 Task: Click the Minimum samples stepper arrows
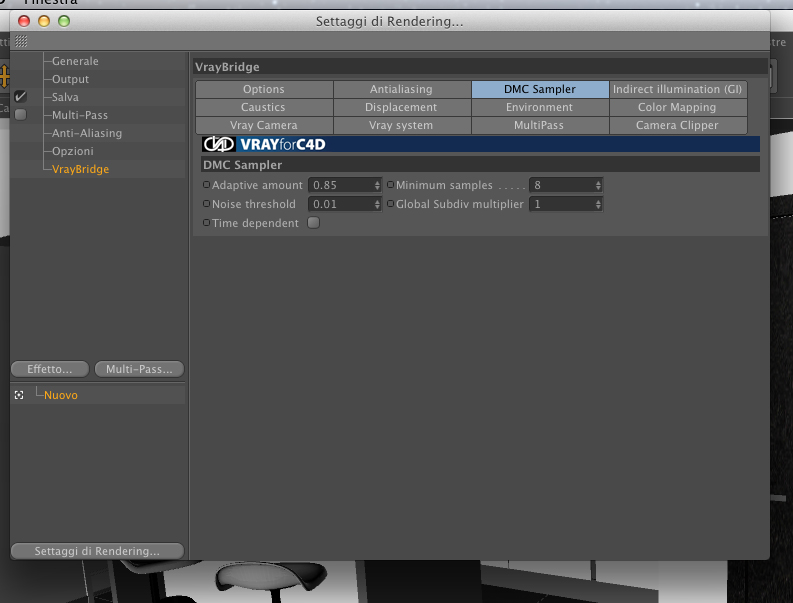598,185
